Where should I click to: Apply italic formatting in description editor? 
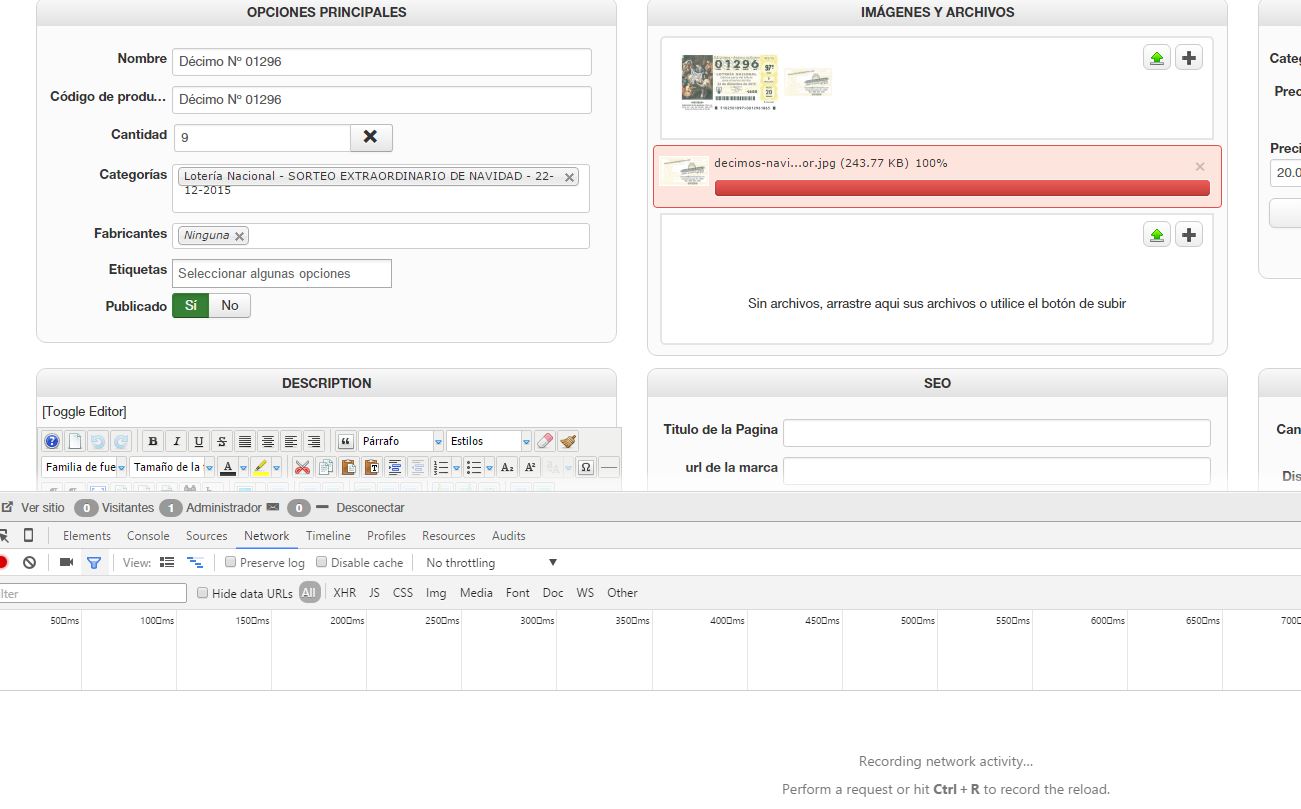(176, 441)
